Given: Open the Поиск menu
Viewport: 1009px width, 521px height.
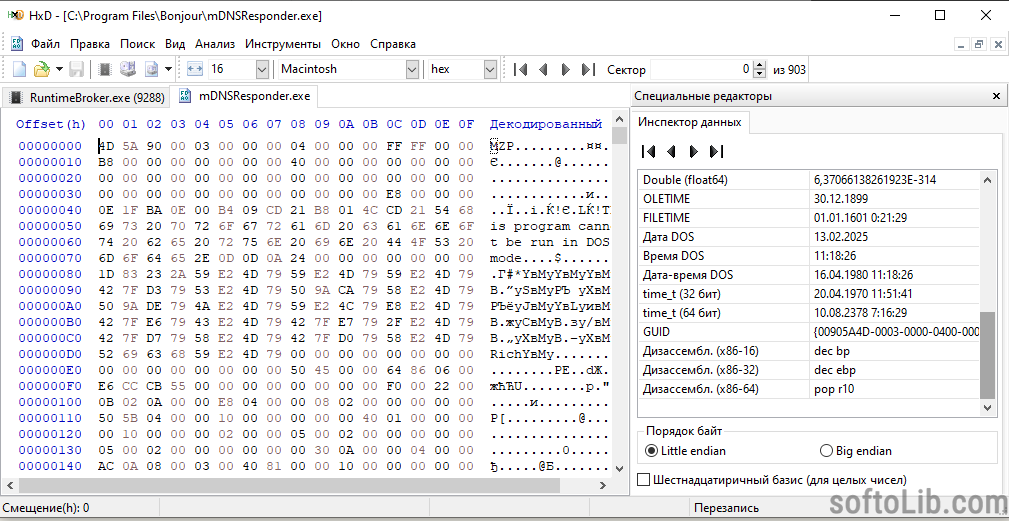Looking at the screenshot, I should coord(137,44).
